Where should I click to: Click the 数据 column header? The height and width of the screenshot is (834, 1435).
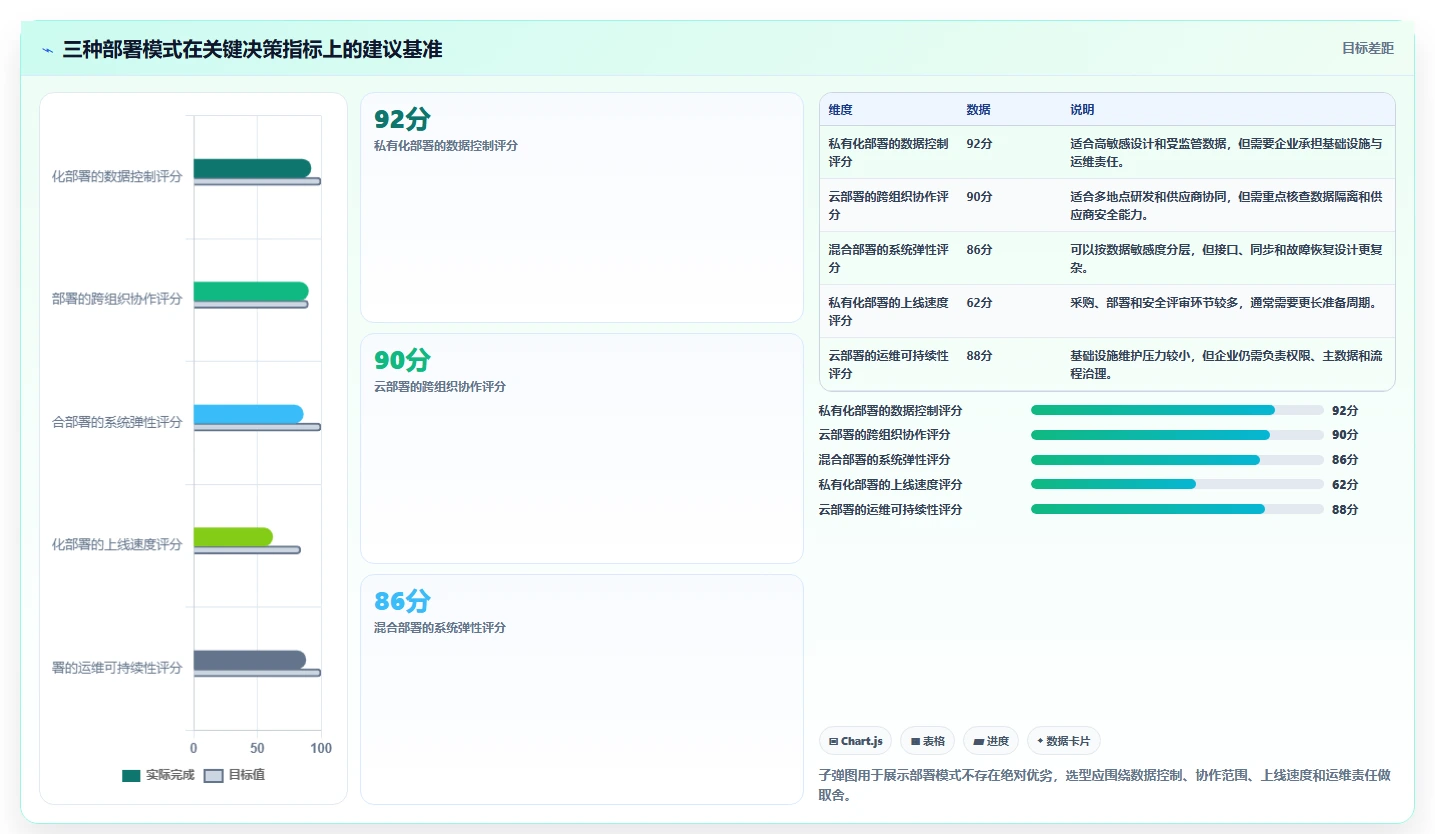(x=978, y=110)
